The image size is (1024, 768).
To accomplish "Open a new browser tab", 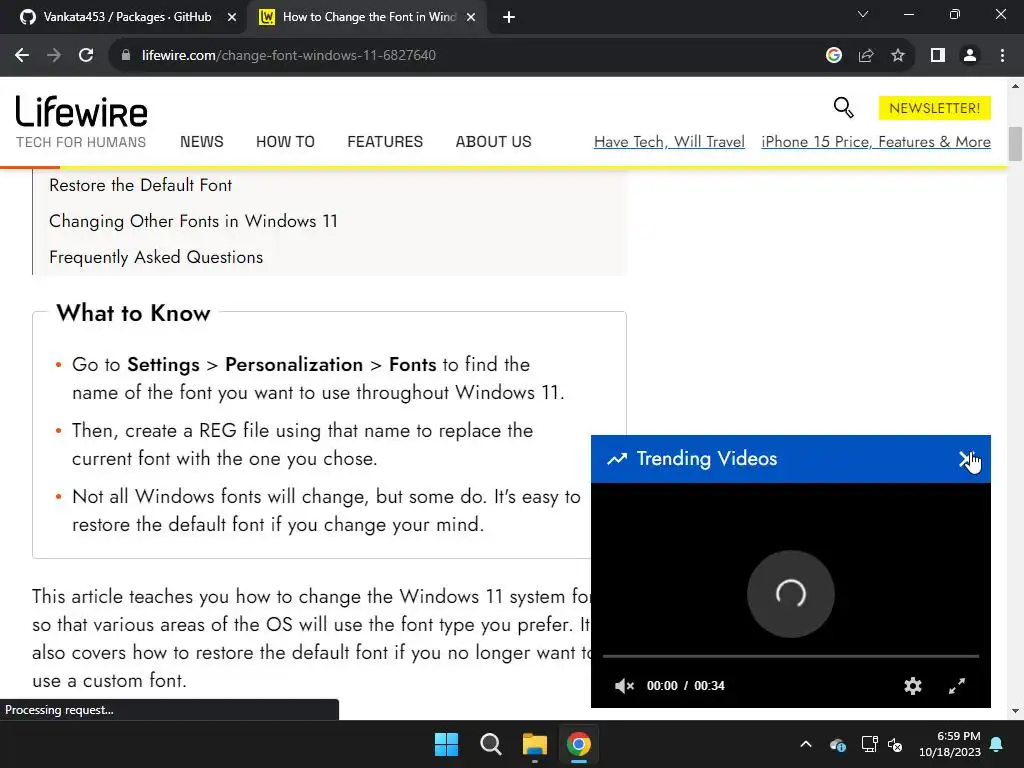I will pos(509,18).
